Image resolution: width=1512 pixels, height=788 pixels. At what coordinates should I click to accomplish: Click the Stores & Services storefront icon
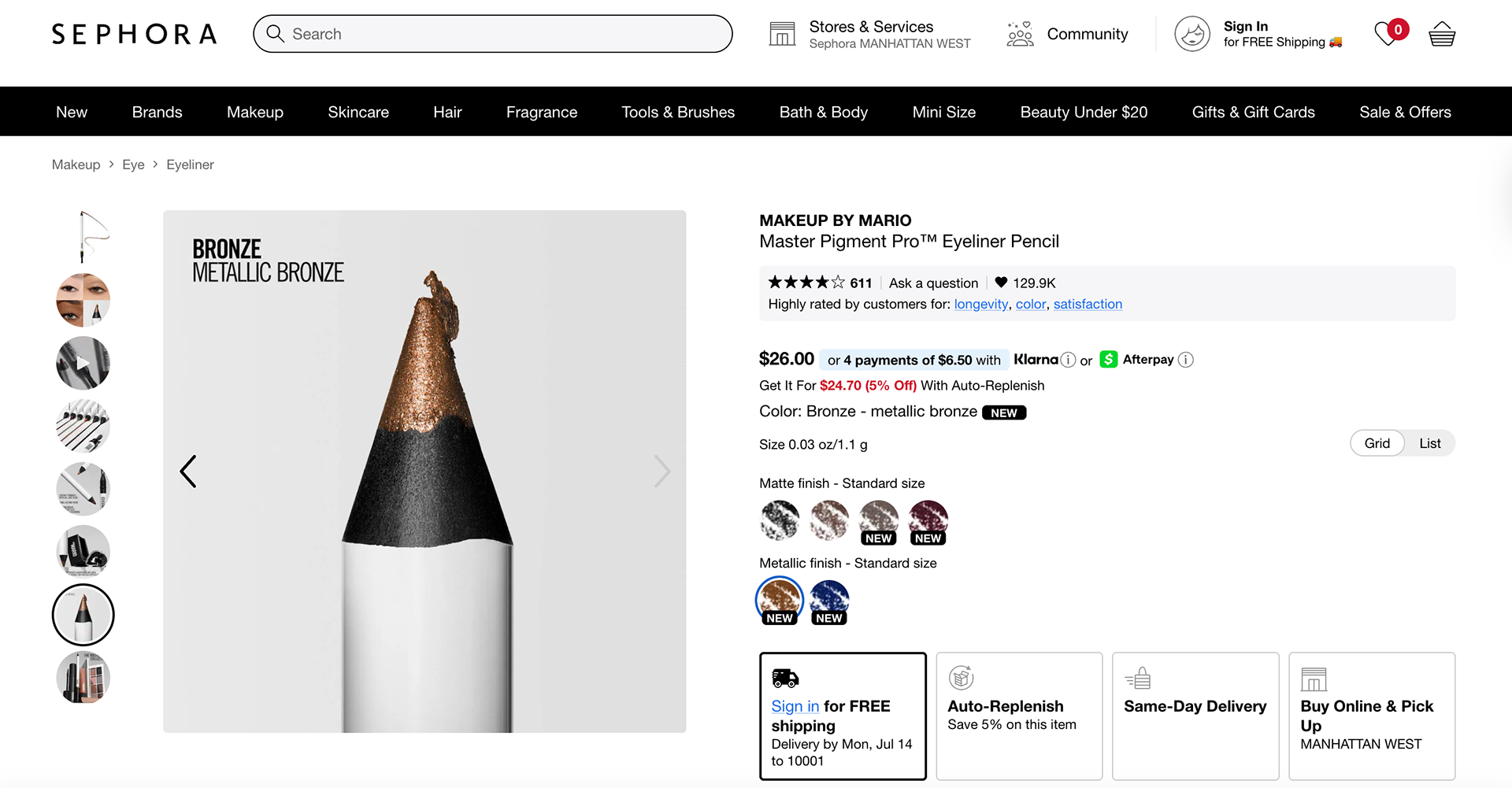pos(782,34)
